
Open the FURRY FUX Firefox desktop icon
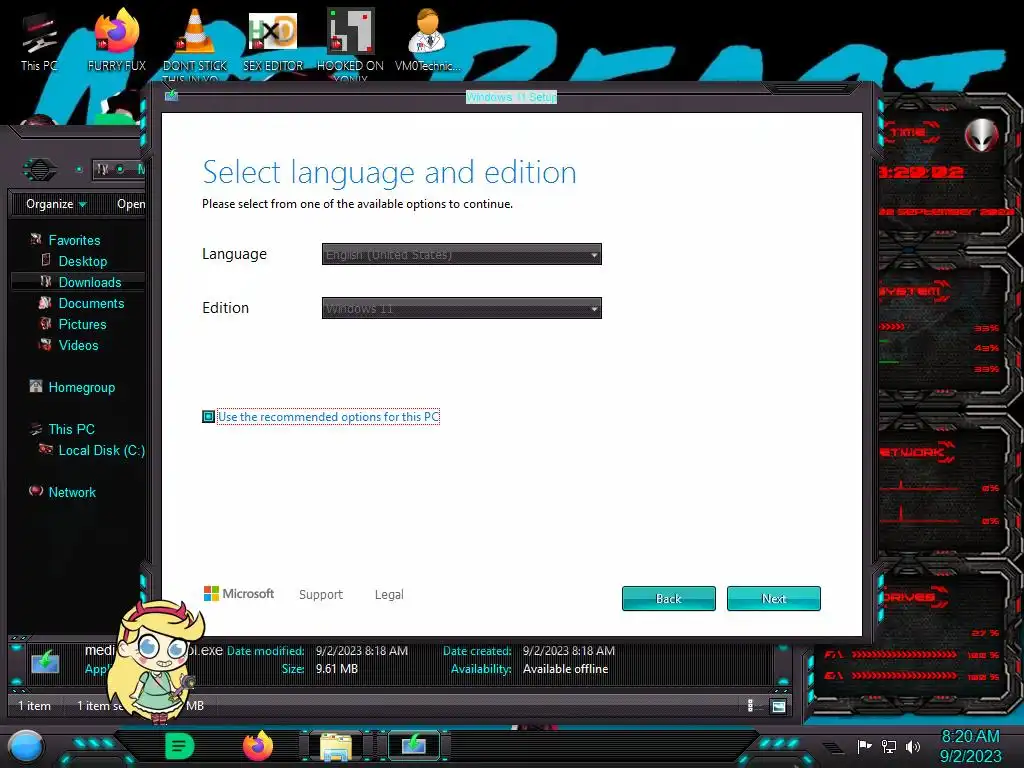pos(117,40)
